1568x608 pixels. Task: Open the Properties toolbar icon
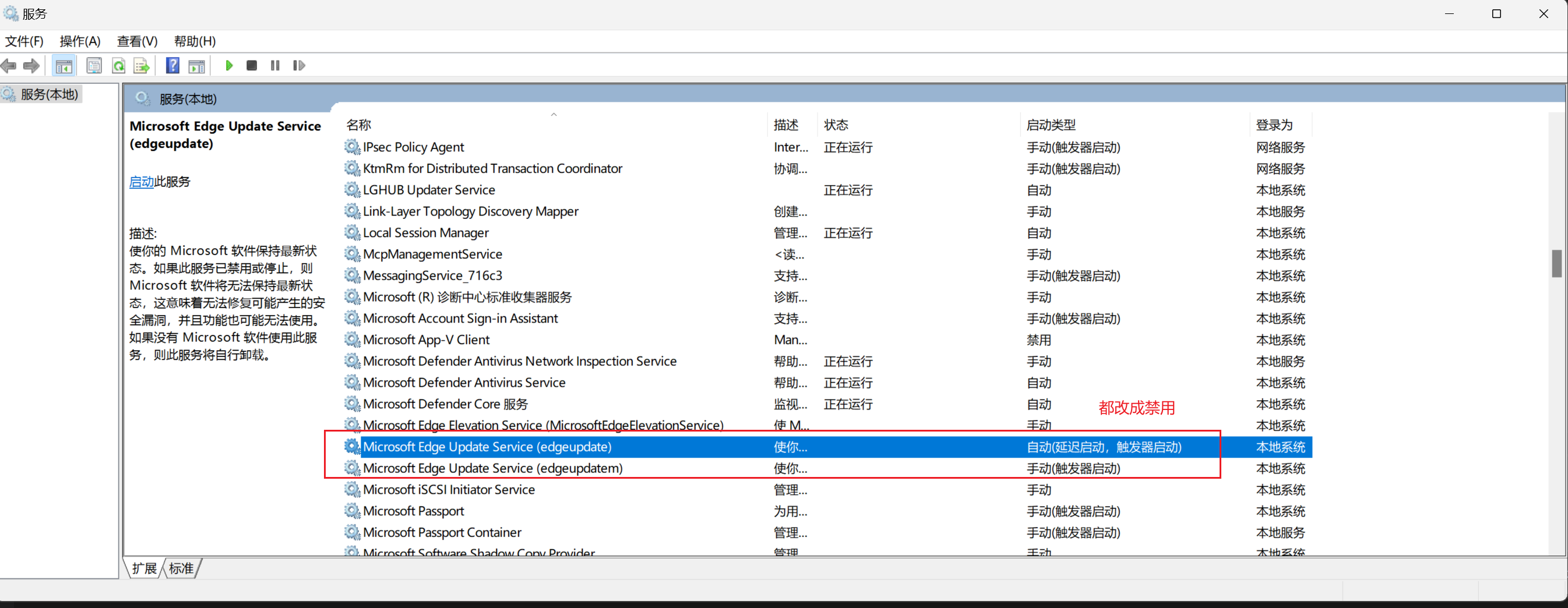94,66
